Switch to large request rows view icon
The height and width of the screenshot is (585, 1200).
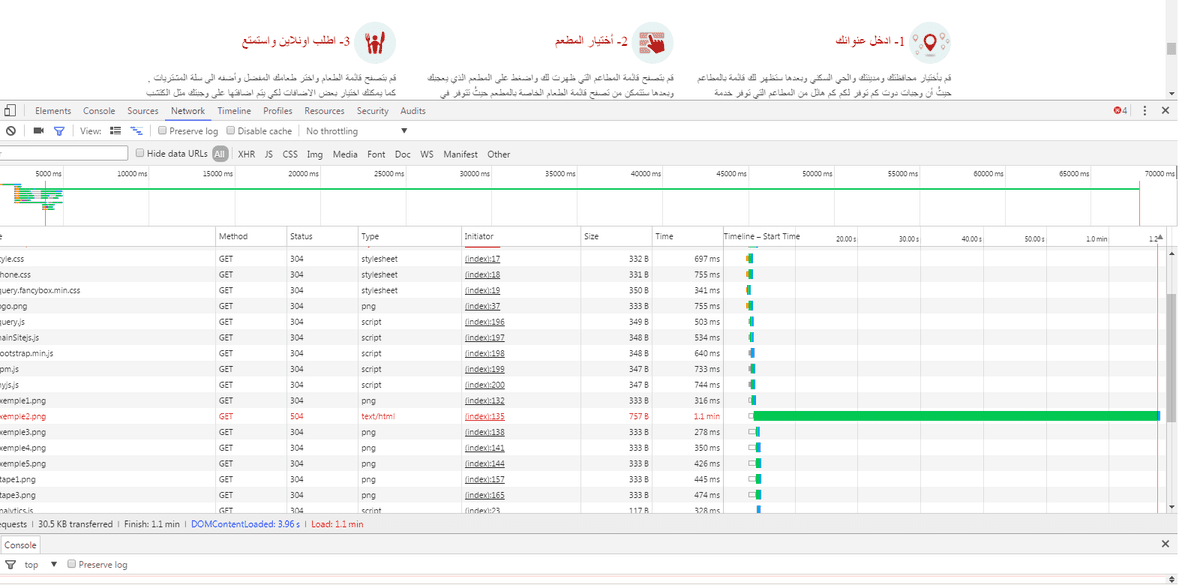116,131
